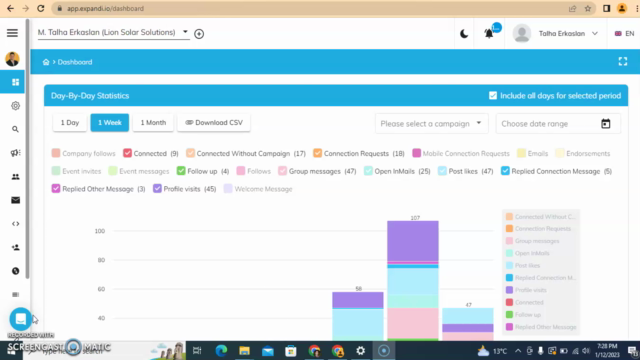640x360 pixels.
Task: Go back in the browser
Action: [x=10, y=8]
